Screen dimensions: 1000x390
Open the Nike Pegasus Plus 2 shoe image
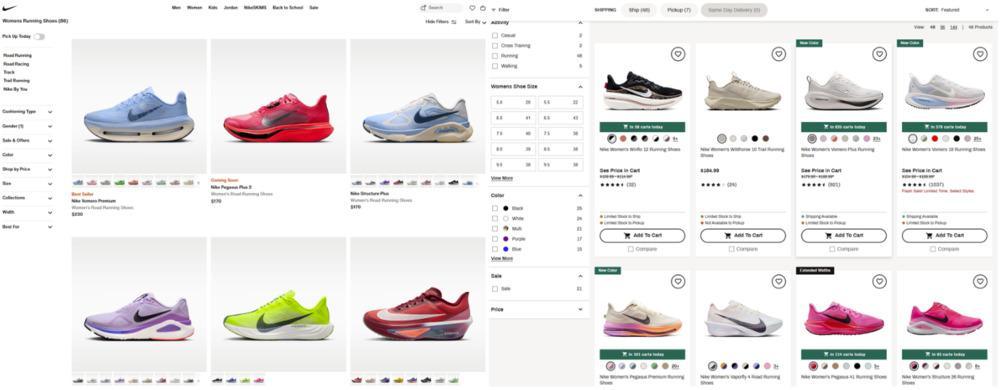pos(278,106)
